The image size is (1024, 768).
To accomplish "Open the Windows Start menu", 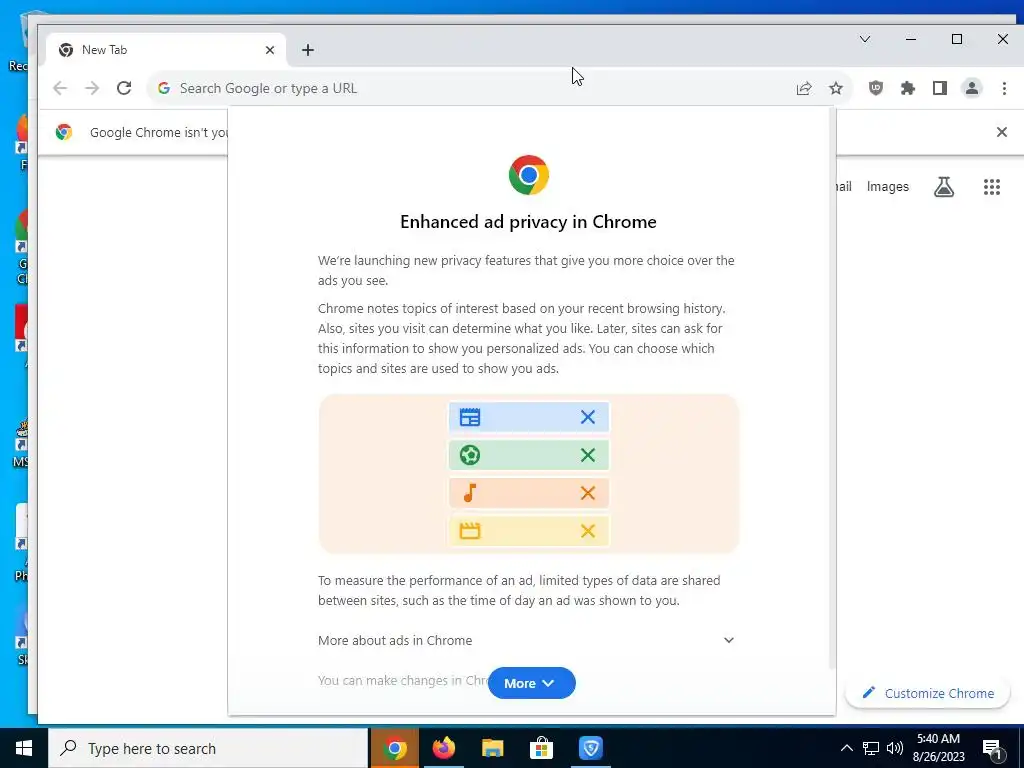I will [x=24, y=748].
